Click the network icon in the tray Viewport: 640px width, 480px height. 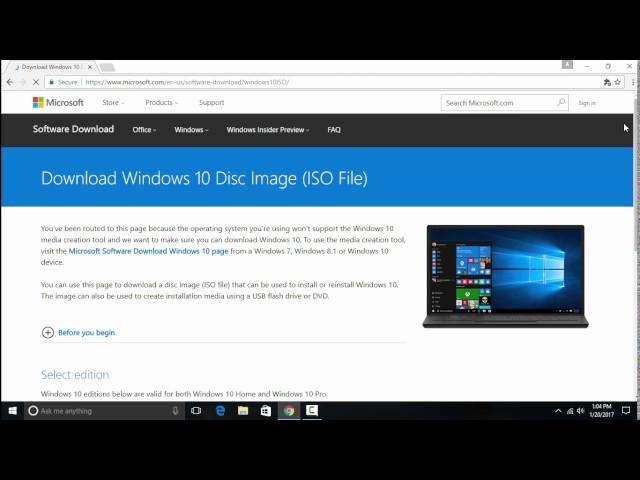570,411
